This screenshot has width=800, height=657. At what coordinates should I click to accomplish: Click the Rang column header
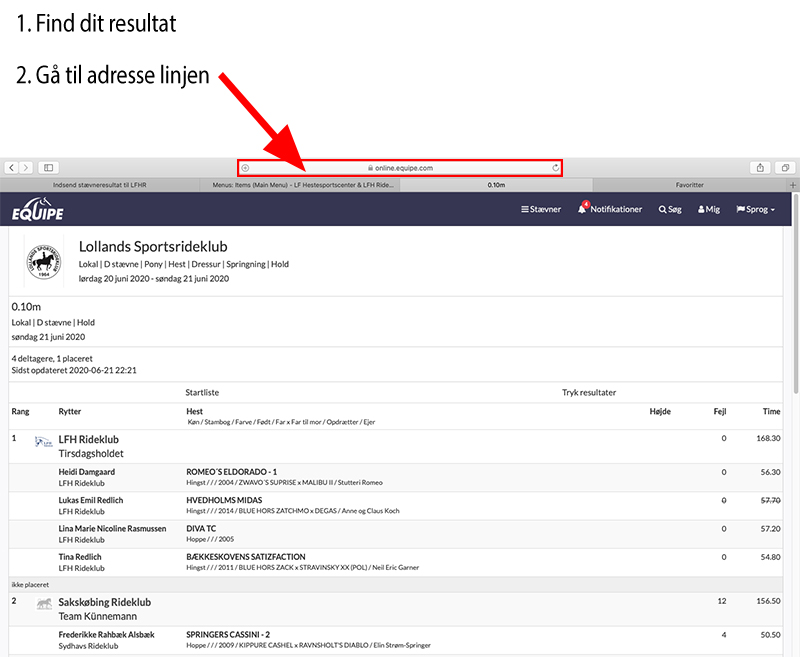(x=20, y=411)
